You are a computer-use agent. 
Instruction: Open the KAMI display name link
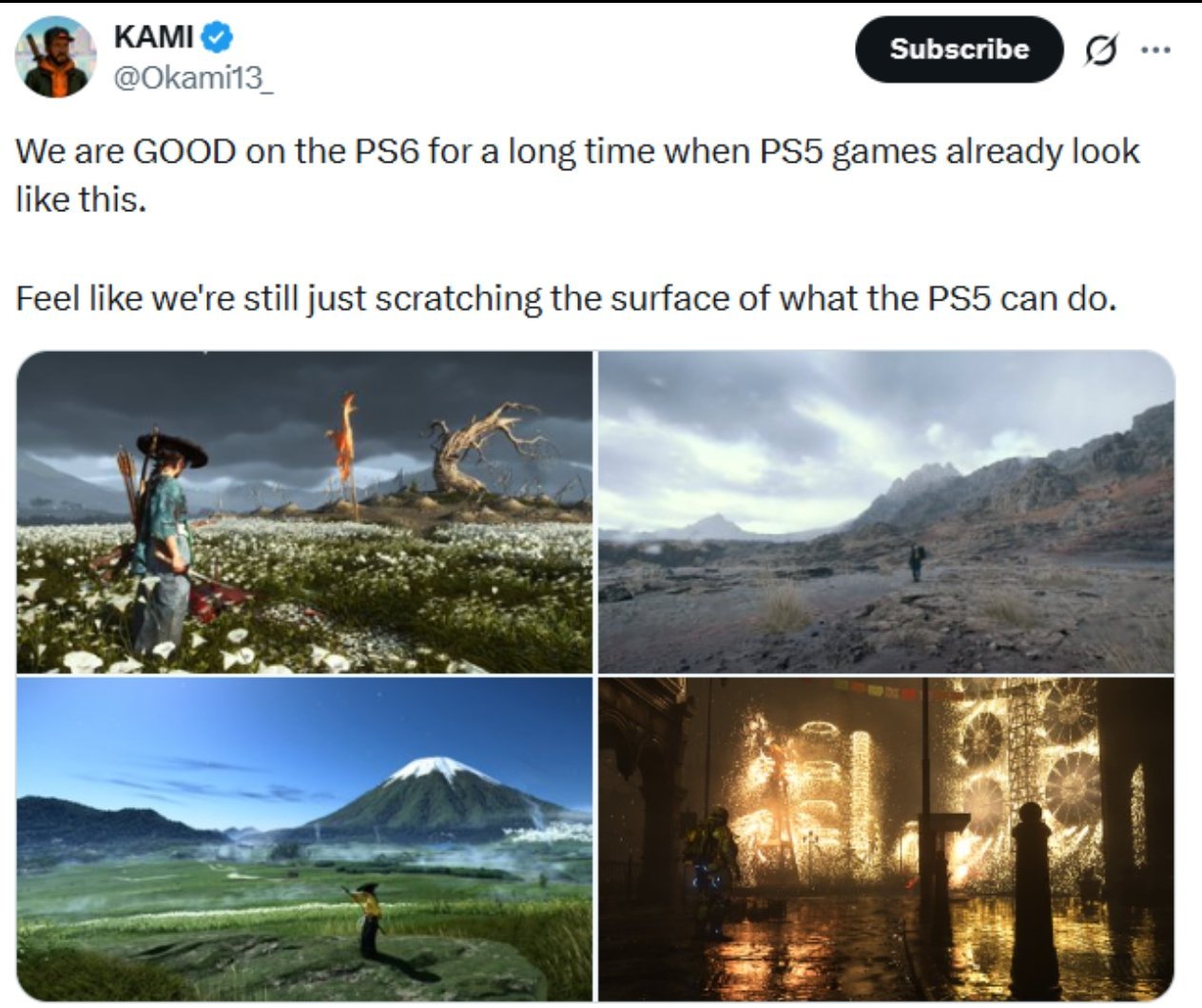click(153, 36)
